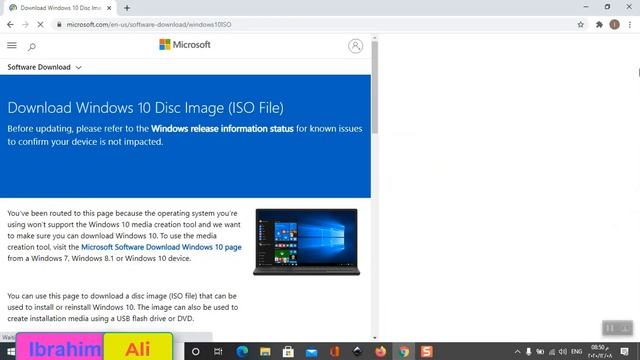Click the browser forward arrow
The width and height of the screenshot is (640, 360).
click(25, 24)
